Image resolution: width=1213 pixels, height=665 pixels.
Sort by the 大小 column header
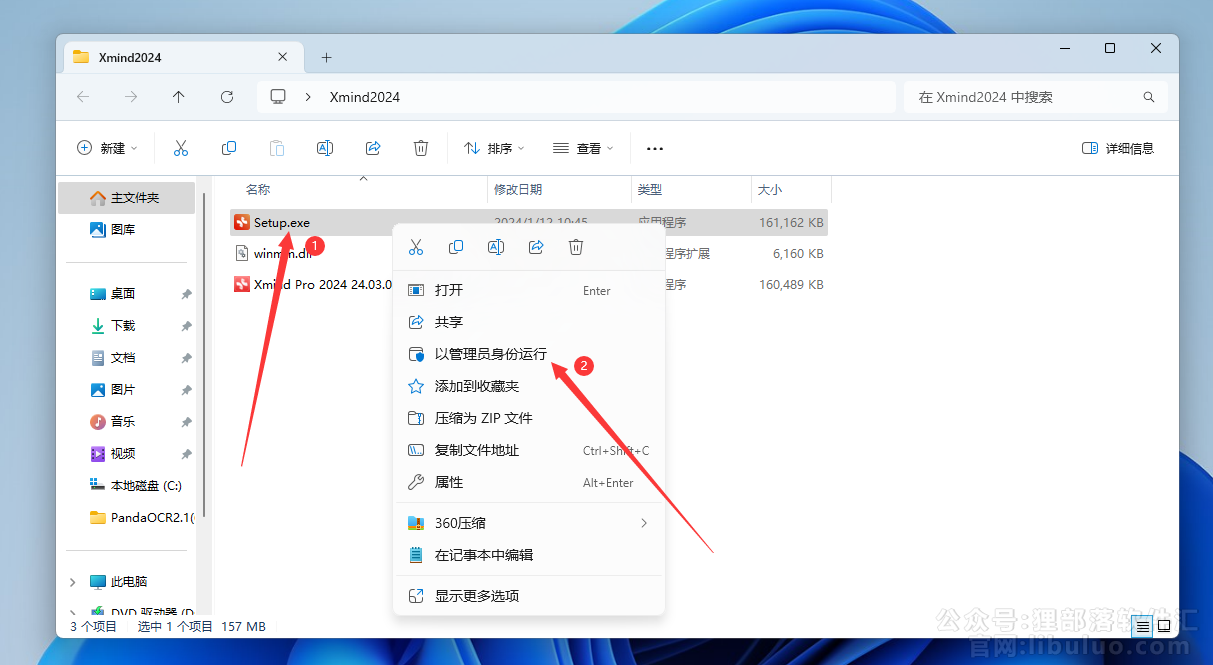[x=770, y=189]
